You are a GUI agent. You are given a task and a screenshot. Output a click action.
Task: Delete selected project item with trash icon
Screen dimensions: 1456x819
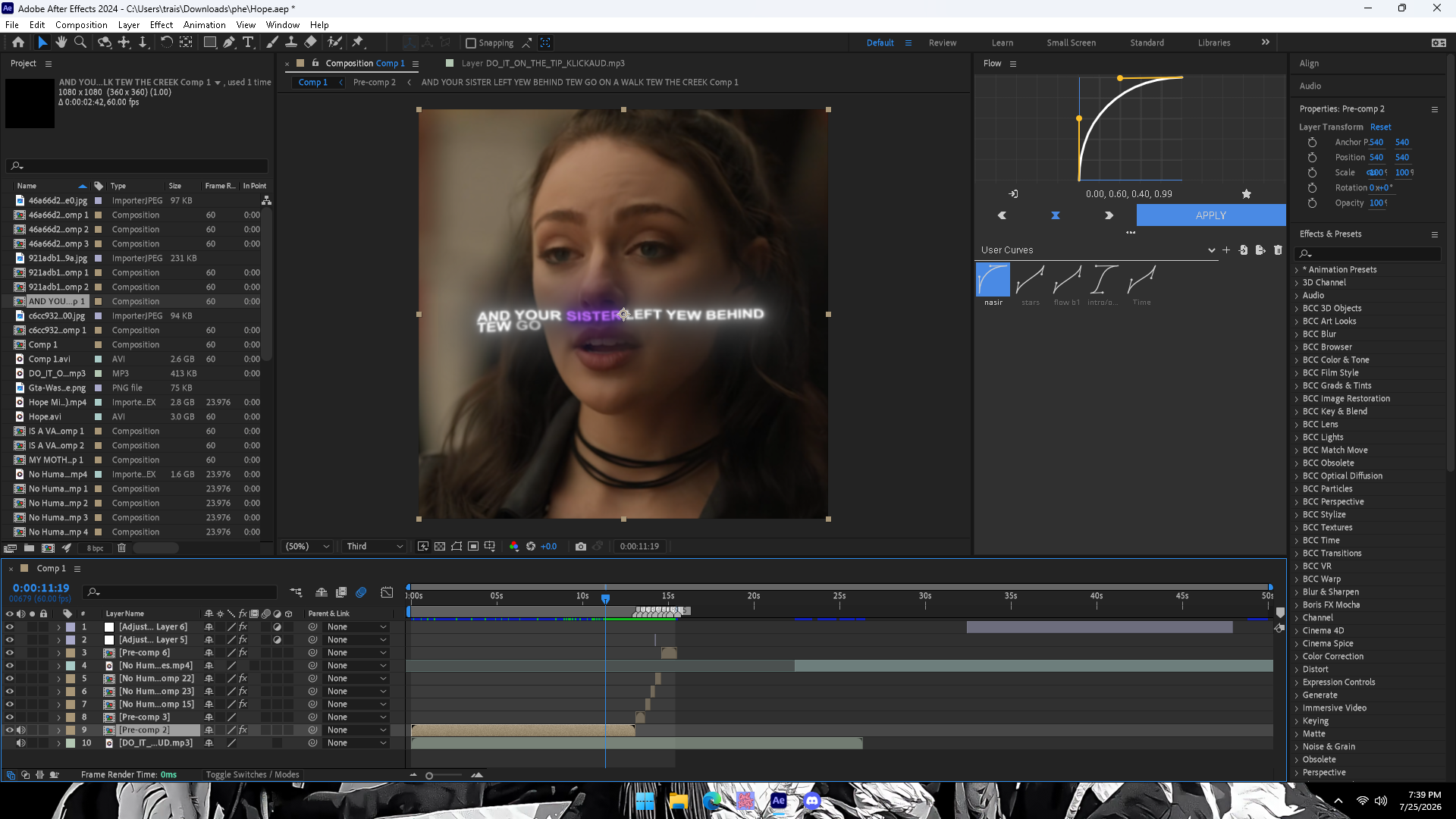pyautogui.click(x=121, y=548)
